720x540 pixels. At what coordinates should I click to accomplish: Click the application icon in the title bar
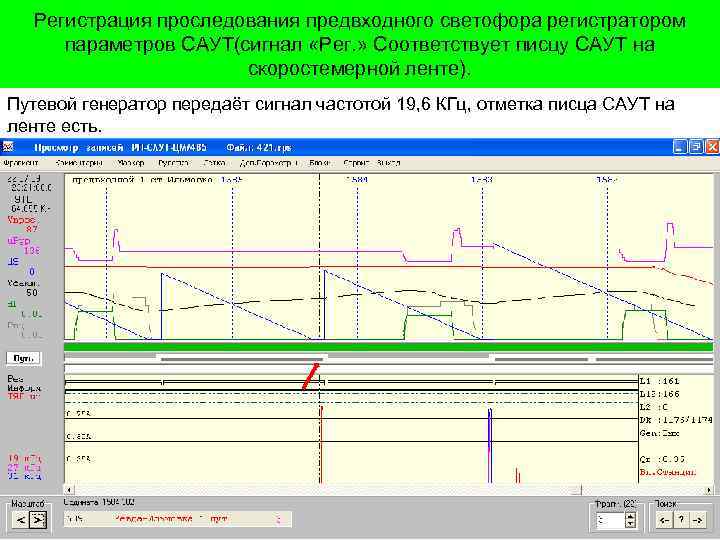pos(8,147)
